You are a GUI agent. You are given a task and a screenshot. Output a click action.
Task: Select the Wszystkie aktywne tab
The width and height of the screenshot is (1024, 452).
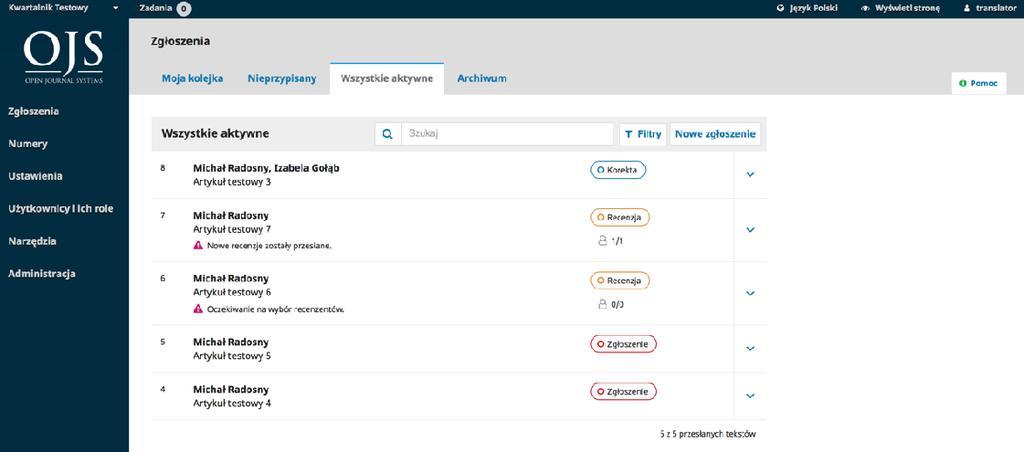[x=387, y=79]
